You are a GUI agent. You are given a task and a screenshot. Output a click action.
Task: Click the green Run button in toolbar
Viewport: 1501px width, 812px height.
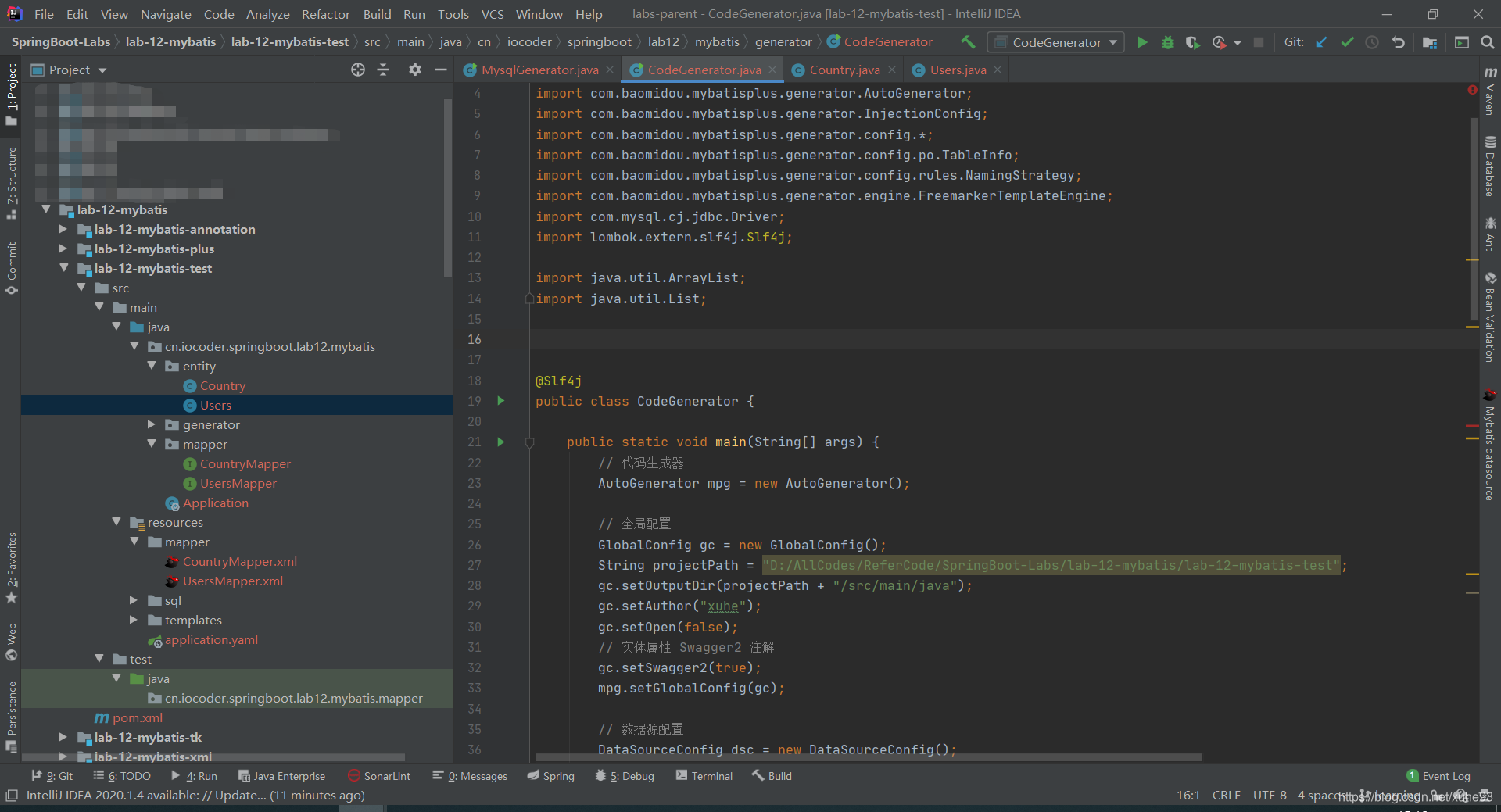pos(1142,42)
